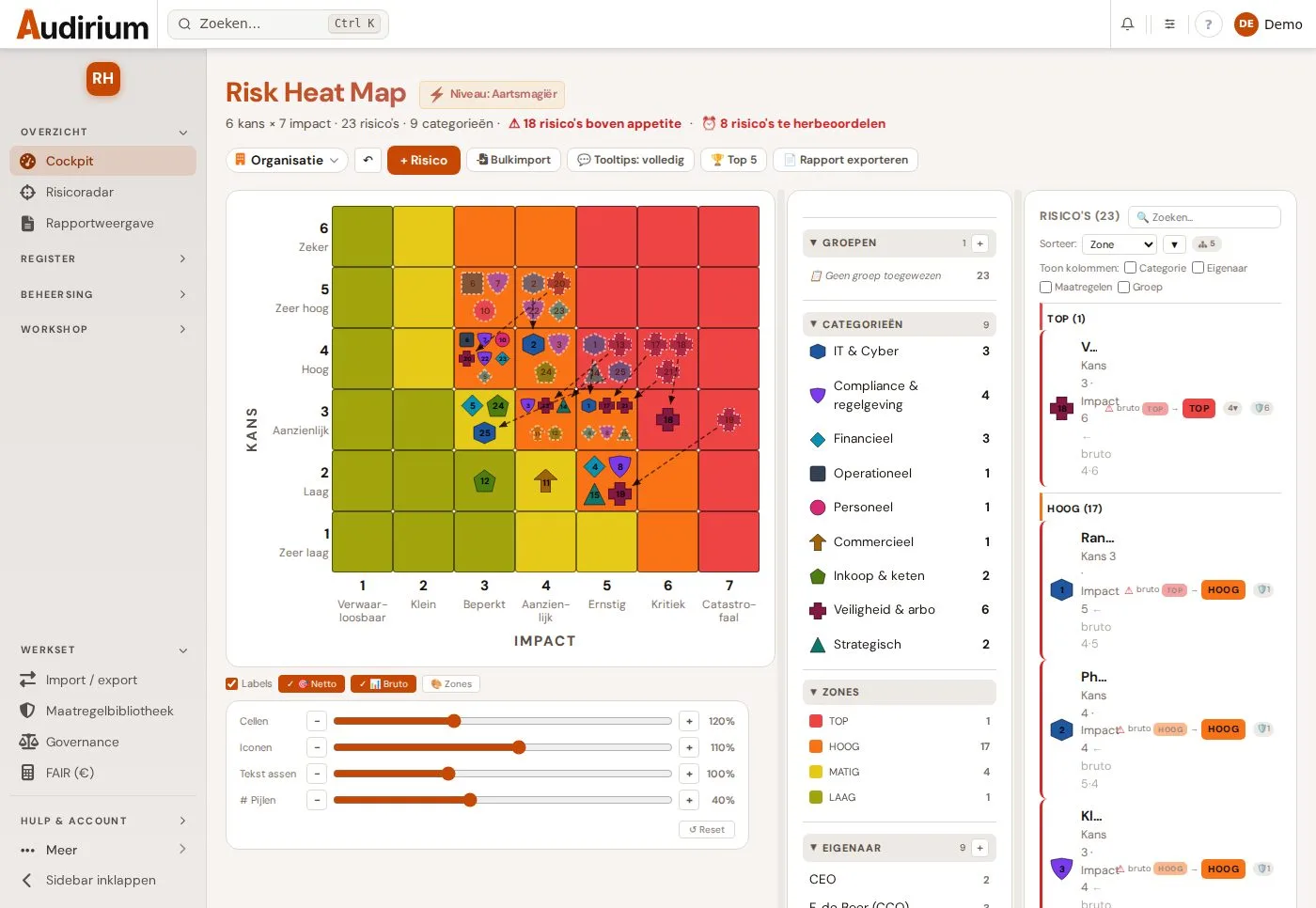The width and height of the screenshot is (1316, 908).
Task: Add a new group with plus icon
Action: 979,243
